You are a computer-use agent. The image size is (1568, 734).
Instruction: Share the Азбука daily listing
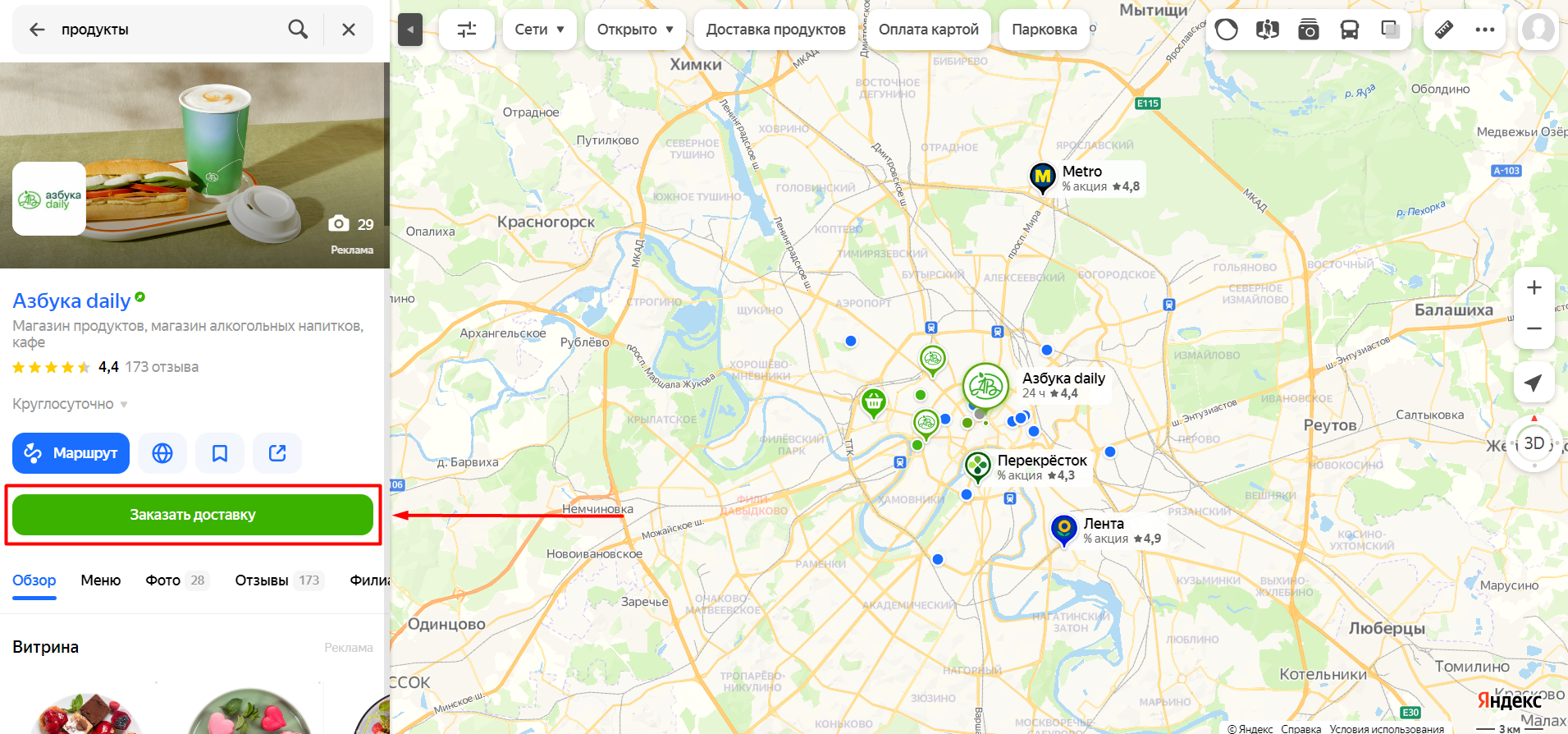(x=277, y=453)
